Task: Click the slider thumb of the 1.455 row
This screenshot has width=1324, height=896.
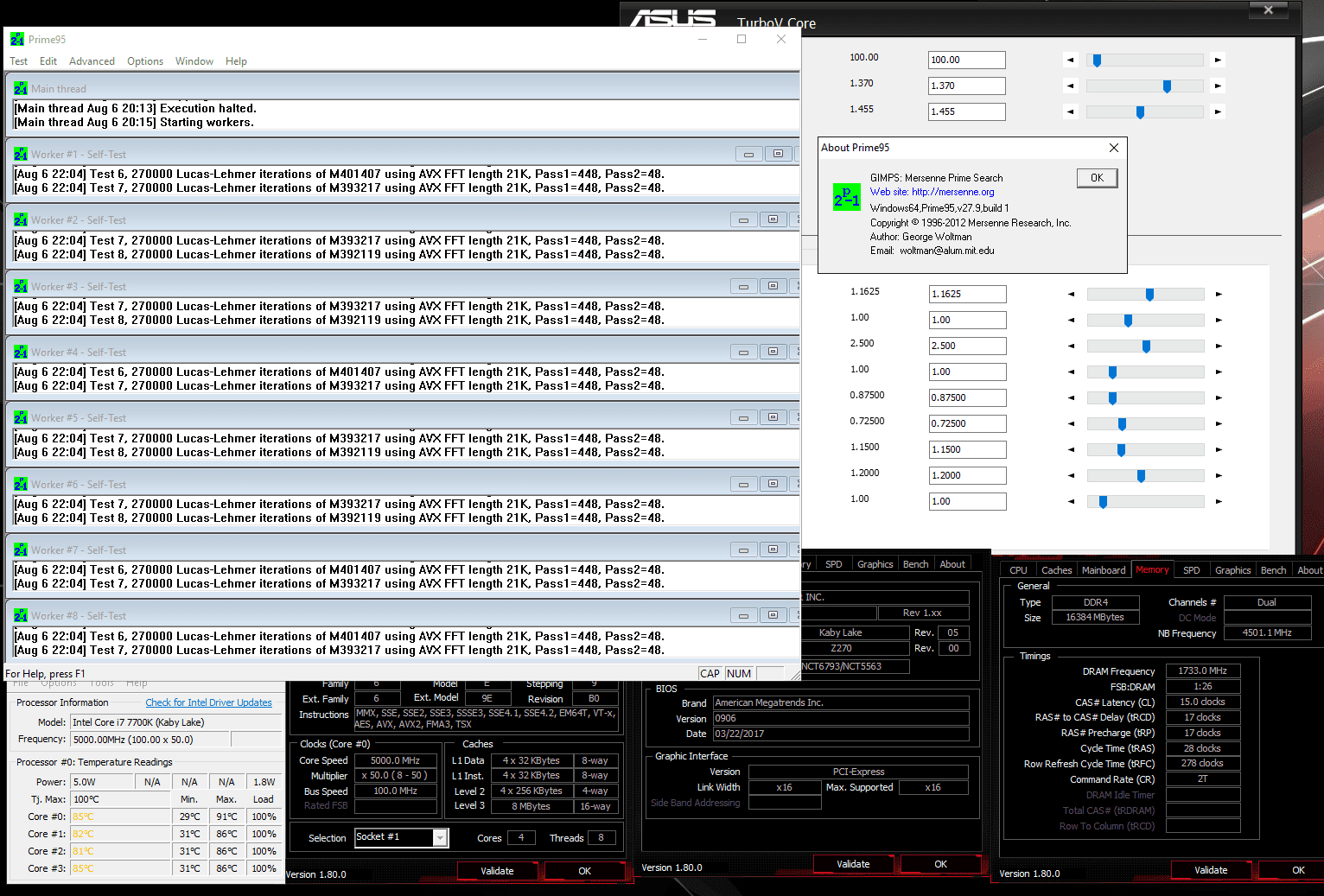Action: (1140, 111)
